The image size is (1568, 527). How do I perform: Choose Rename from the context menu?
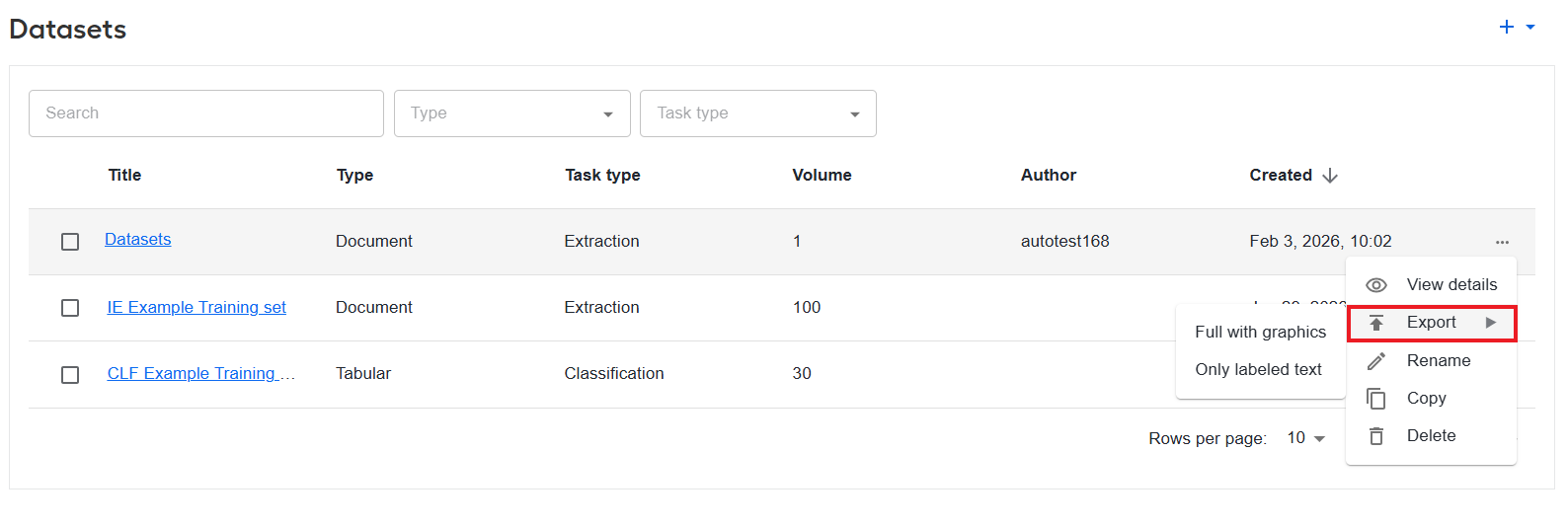point(1432,361)
